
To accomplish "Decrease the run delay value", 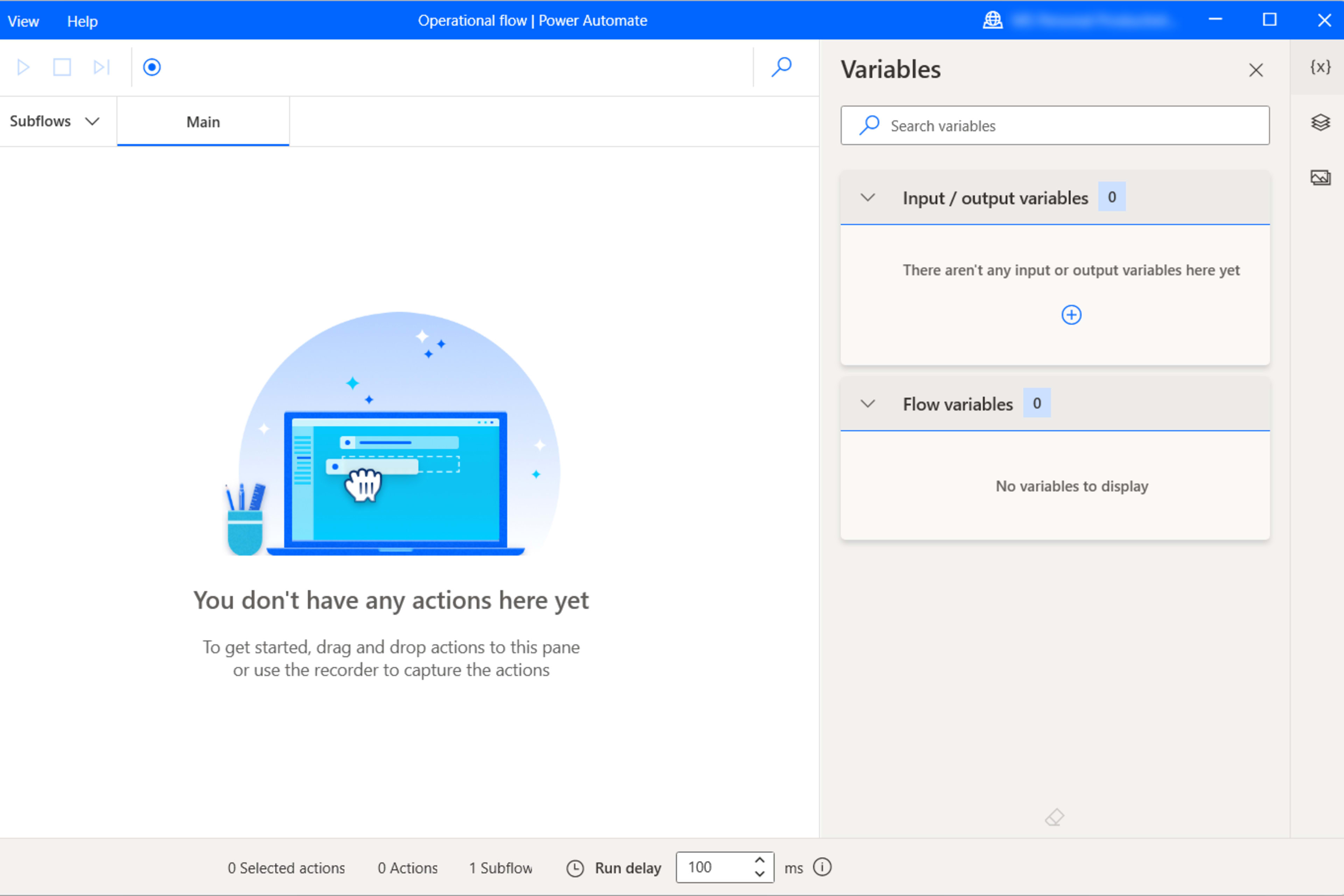I will [759, 874].
